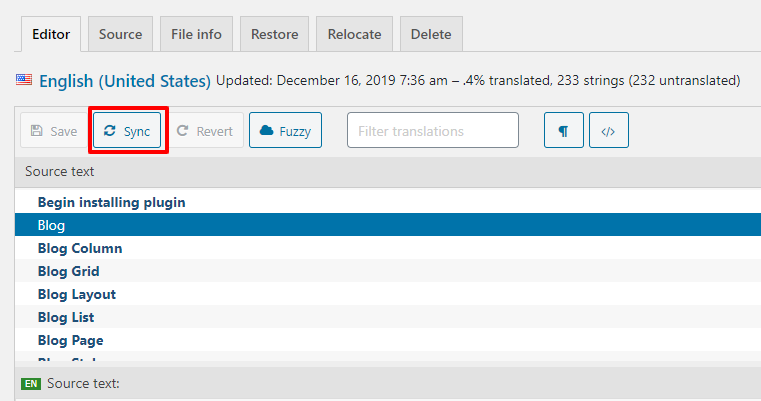
Task: Click the Filter translations field
Action: [x=432, y=131]
